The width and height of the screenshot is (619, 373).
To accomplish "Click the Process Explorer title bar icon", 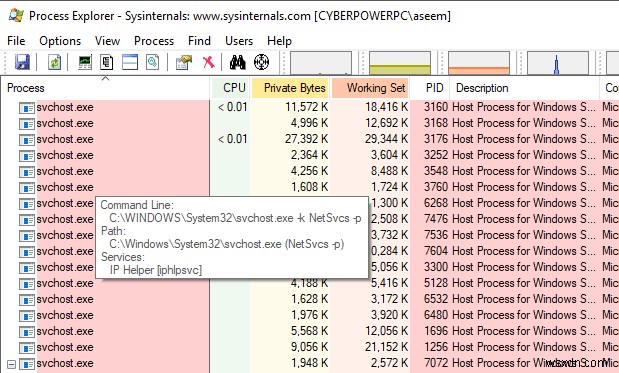I will coord(16,15).
